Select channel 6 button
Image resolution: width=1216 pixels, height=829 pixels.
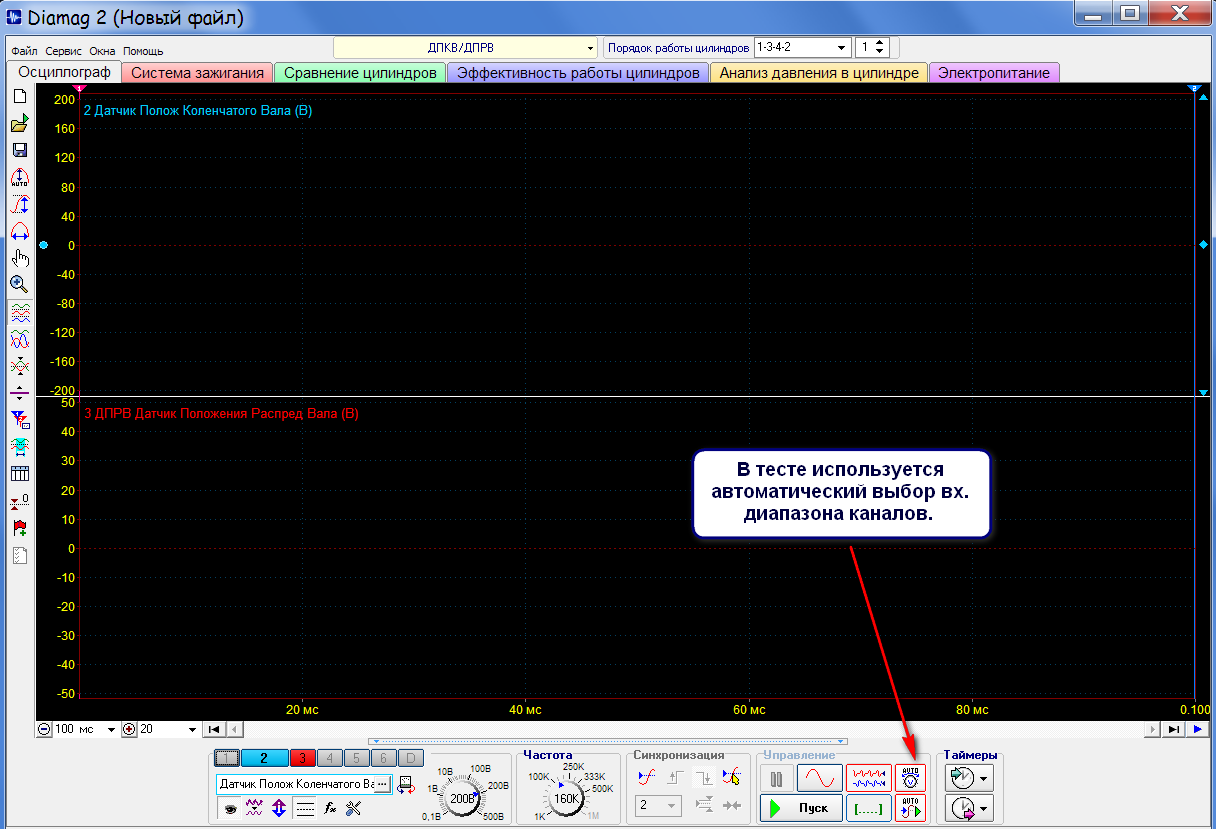pyautogui.click(x=383, y=758)
